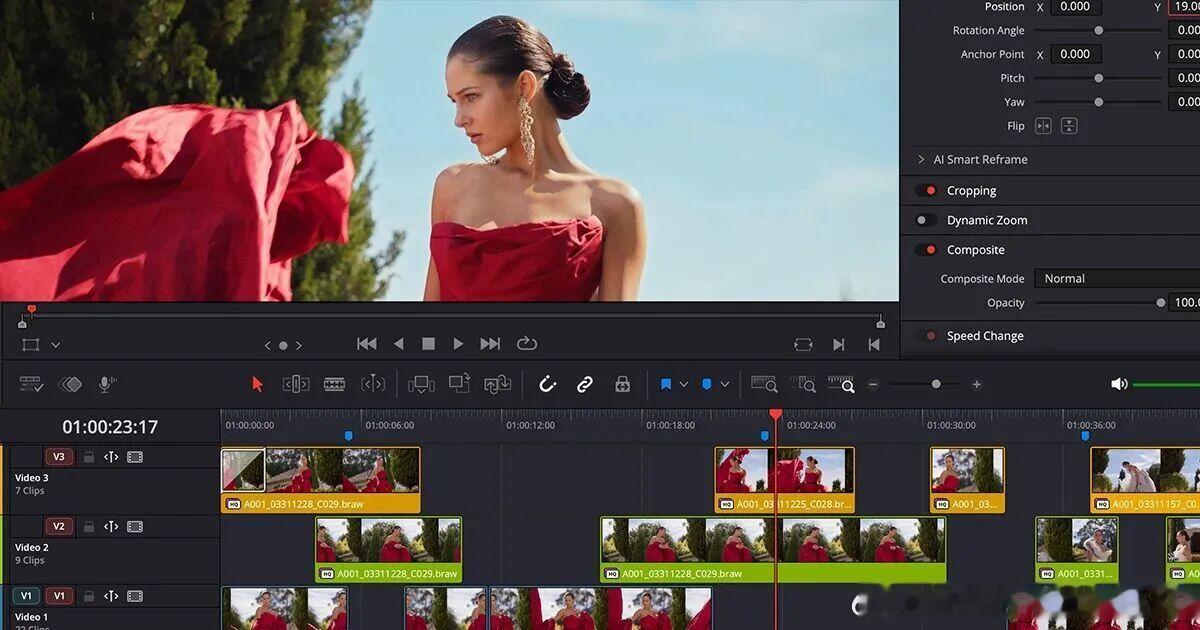Click Go to Previous Edit icon
The height and width of the screenshot is (630, 1200).
(x=874, y=344)
